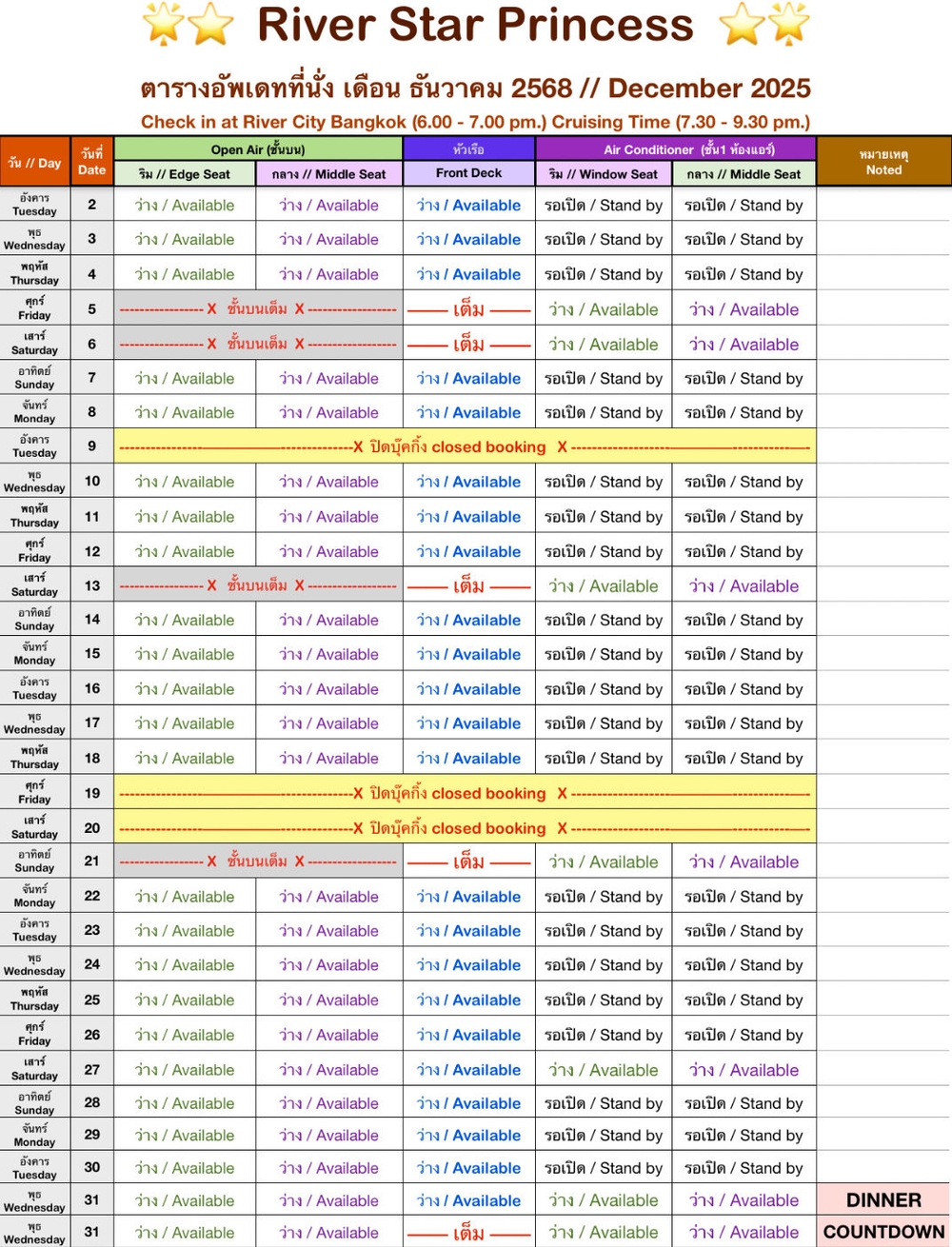Select the หมายเหตุ Noted header
952x1247 pixels.
coord(883,162)
